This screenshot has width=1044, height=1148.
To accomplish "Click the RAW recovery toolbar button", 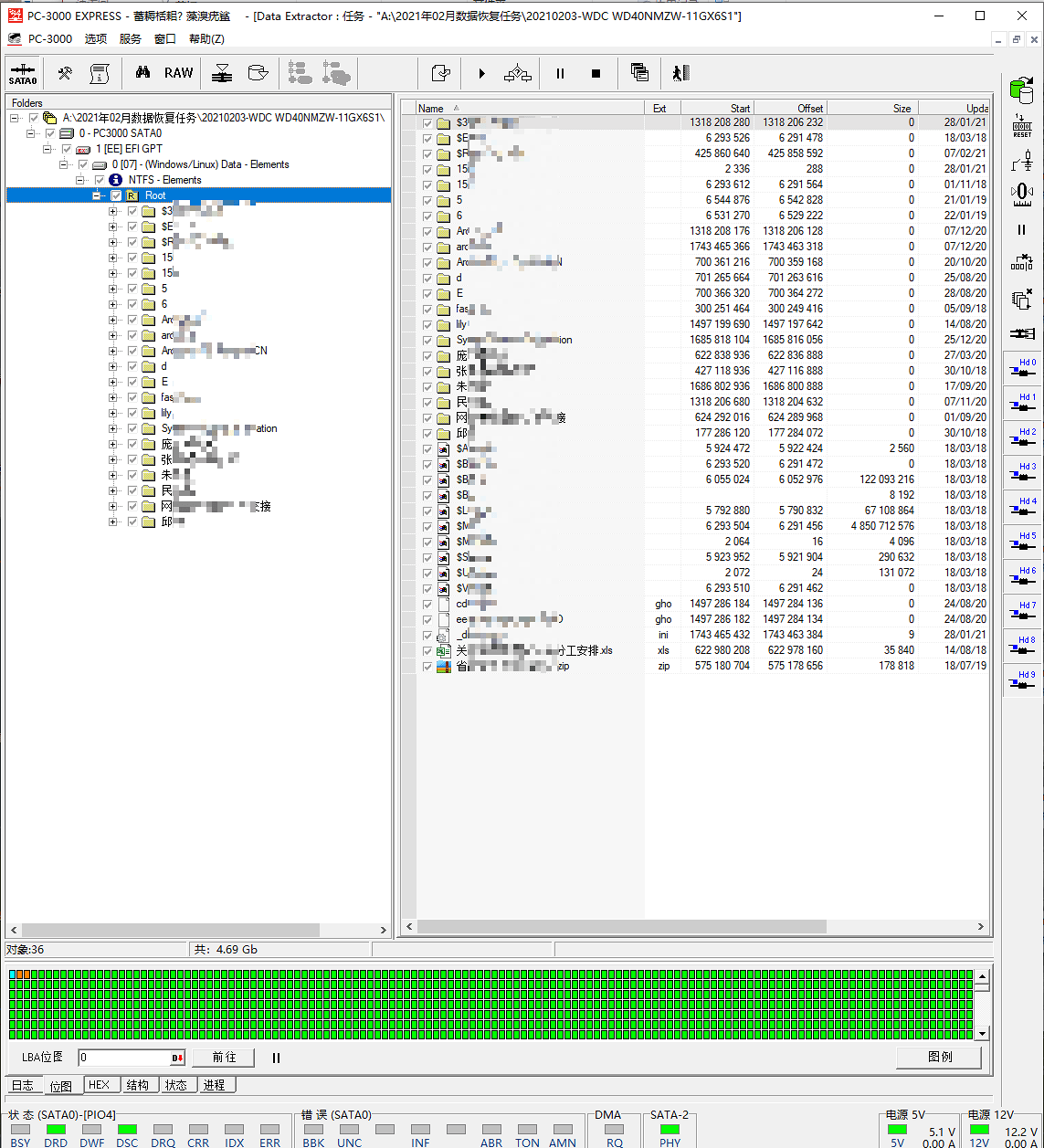I will coord(178,73).
